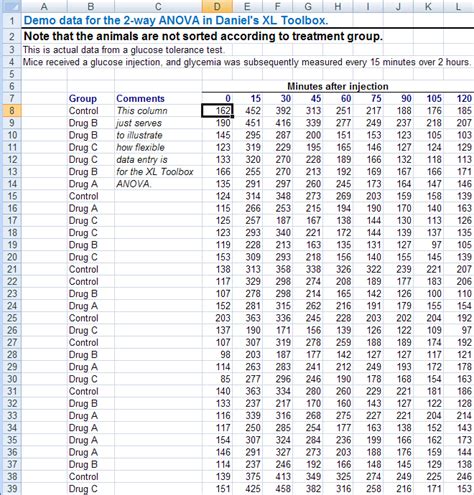This screenshot has height=495, width=474.
Task: Select 'This is actual data from a glucose tolerance test'
Action: coord(123,50)
